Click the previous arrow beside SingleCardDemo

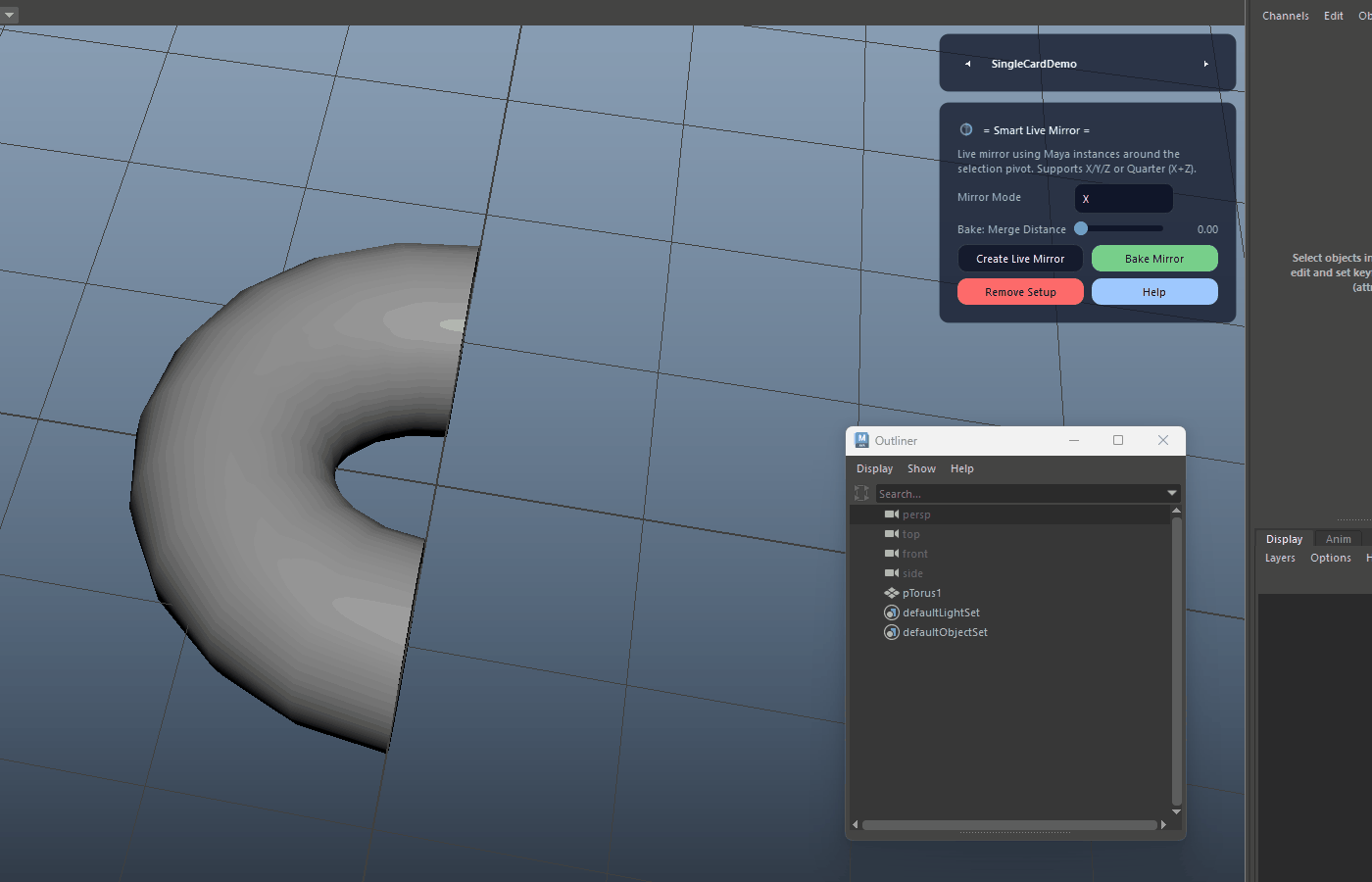pyautogui.click(x=967, y=64)
